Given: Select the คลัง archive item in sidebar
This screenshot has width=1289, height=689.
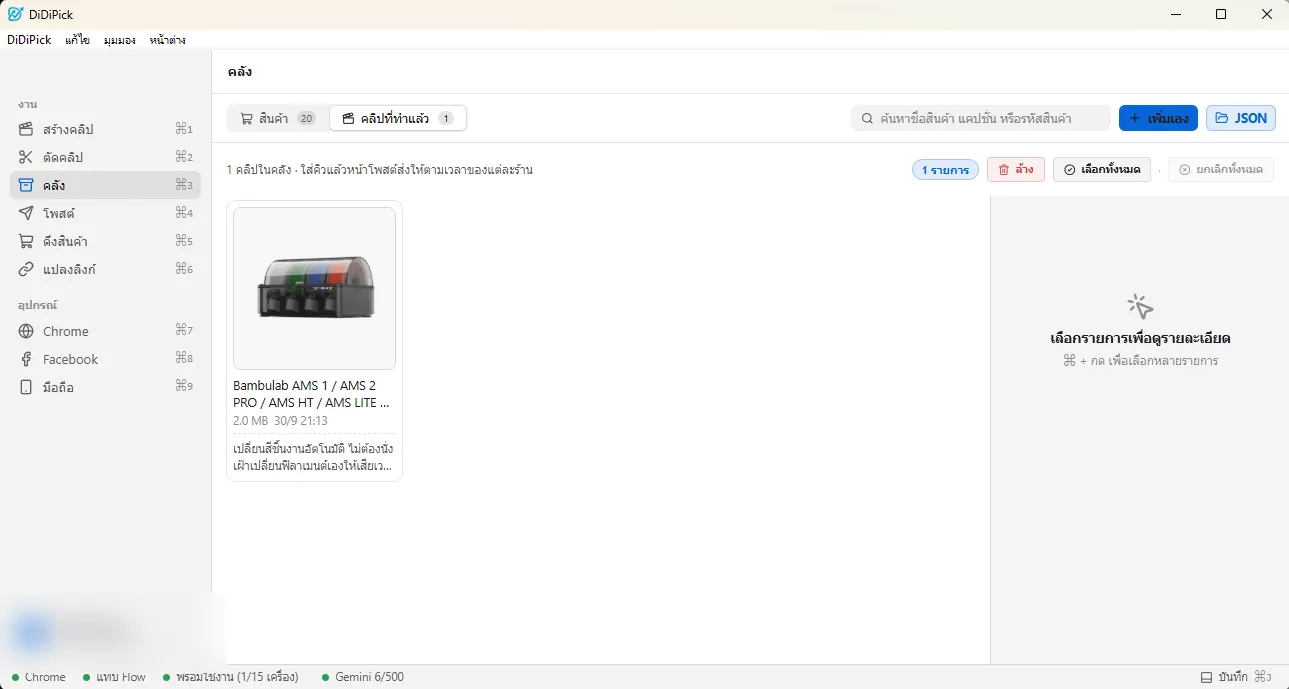Looking at the screenshot, I should 105,185.
